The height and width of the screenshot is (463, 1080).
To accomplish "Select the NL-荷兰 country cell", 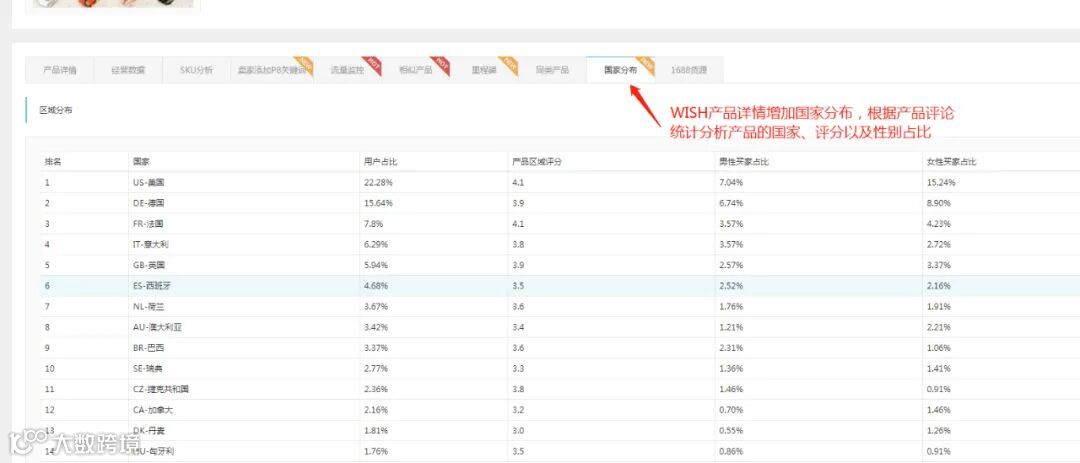I will coord(149,307).
